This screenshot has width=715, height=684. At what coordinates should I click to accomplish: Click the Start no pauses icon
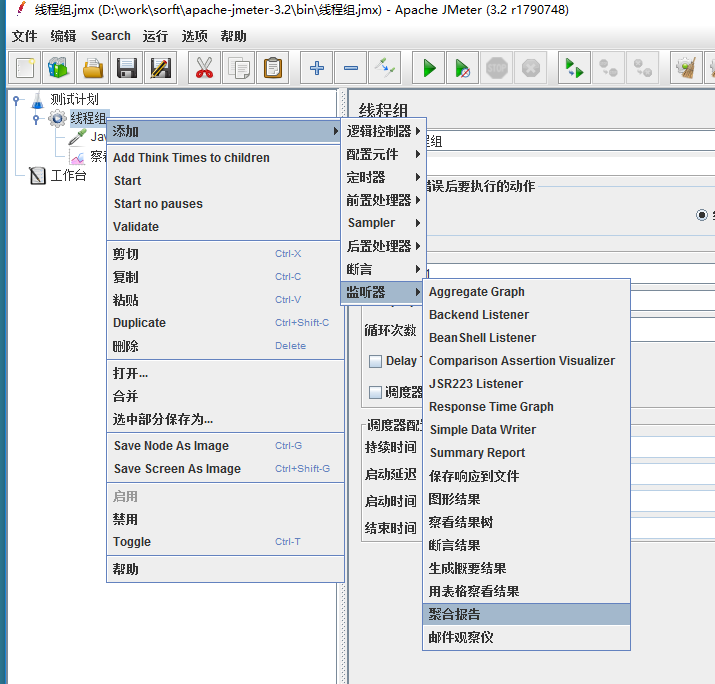pyautogui.click(x=463, y=68)
